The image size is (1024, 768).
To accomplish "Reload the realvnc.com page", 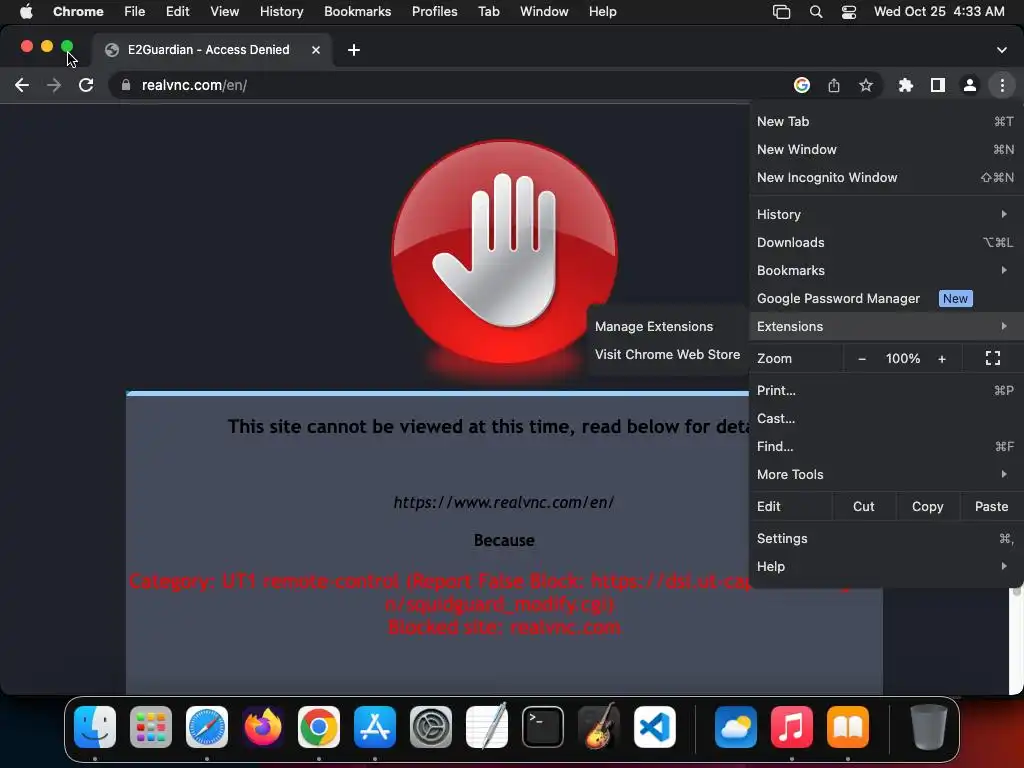I will (86, 85).
